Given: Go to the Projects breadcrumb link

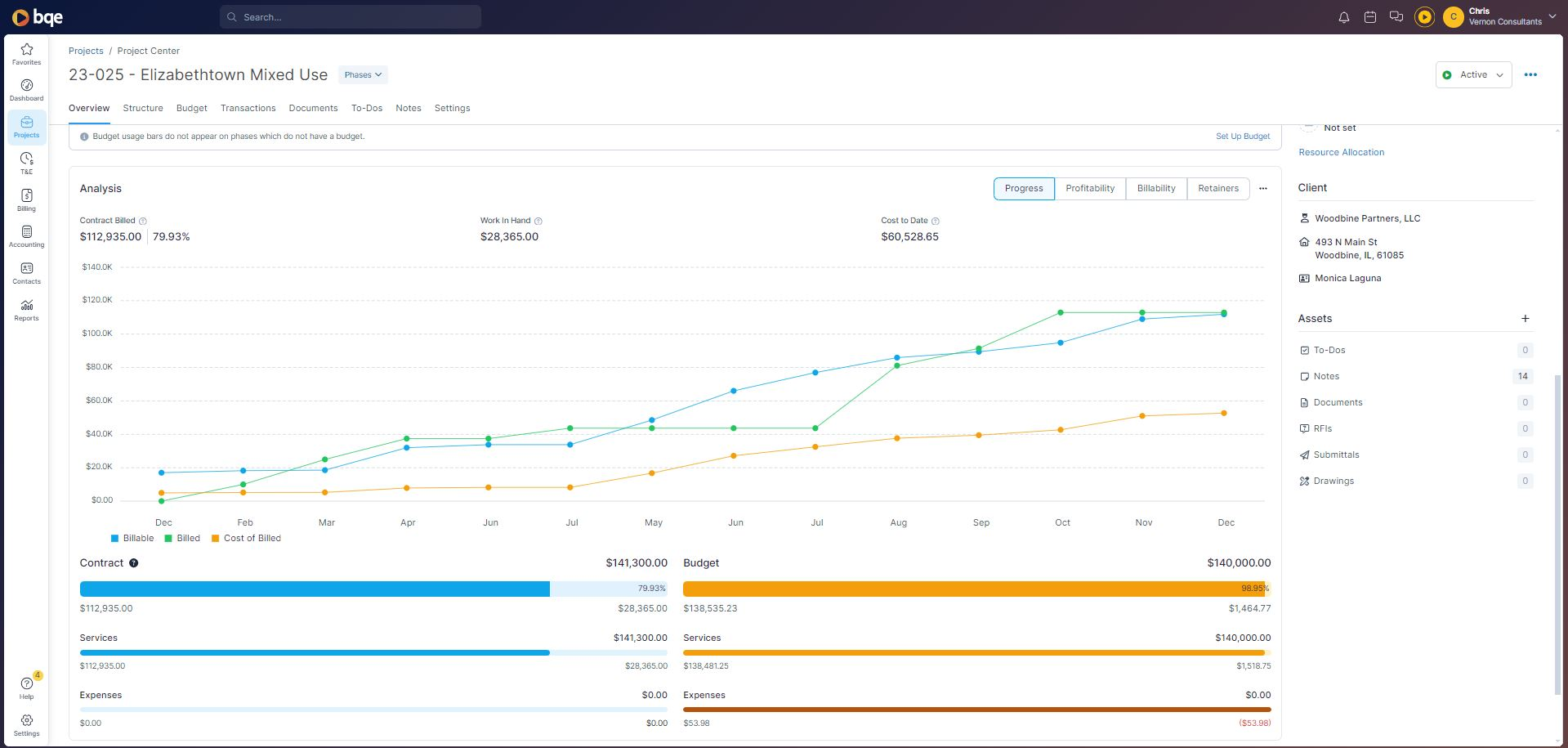Looking at the screenshot, I should 86,51.
